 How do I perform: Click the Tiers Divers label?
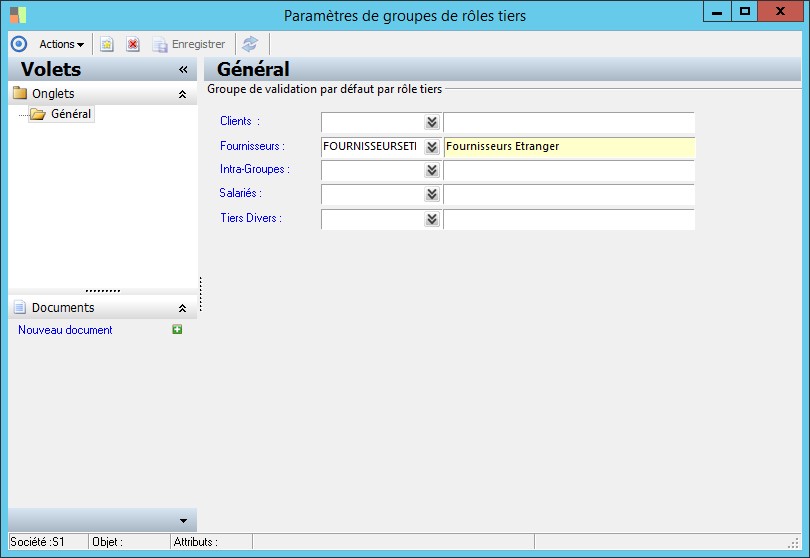pyautogui.click(x=251, y=218)
